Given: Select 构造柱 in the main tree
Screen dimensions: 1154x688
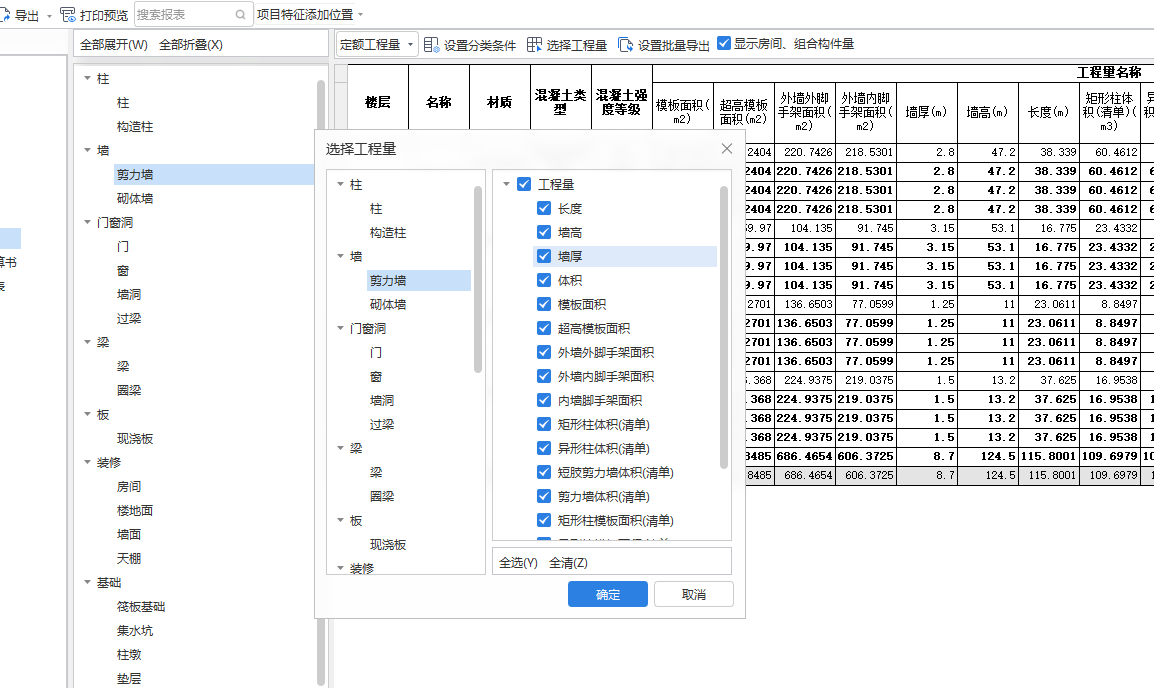Looking at the screenshot, I should click(135, 127).
